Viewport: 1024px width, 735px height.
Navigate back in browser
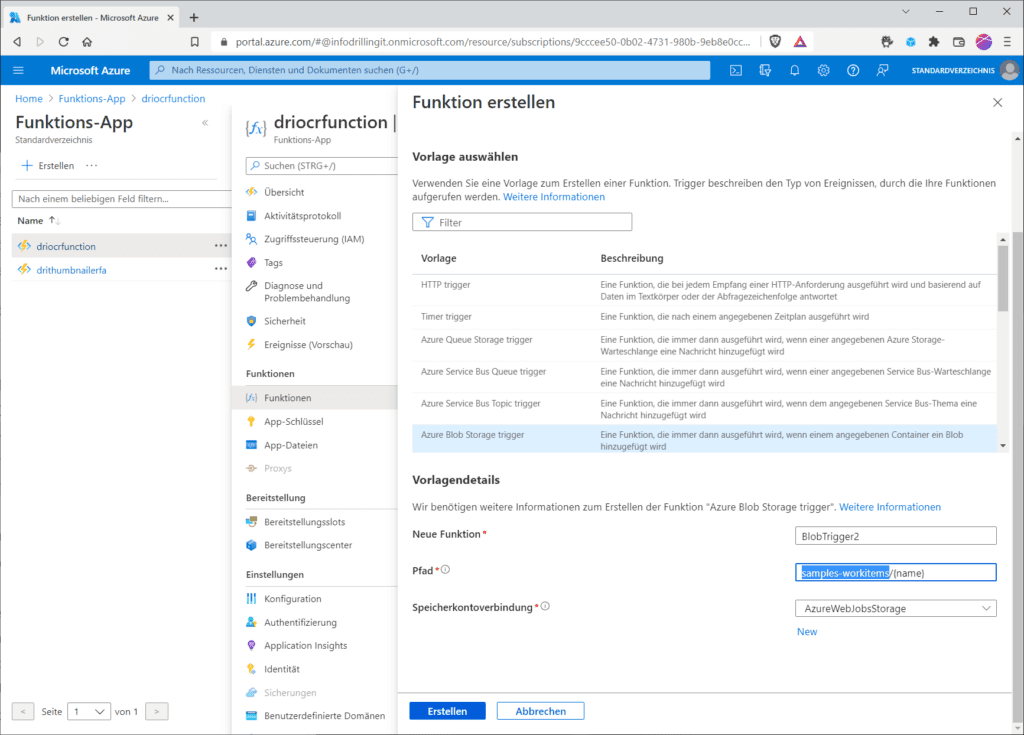(x=17, y=42)
